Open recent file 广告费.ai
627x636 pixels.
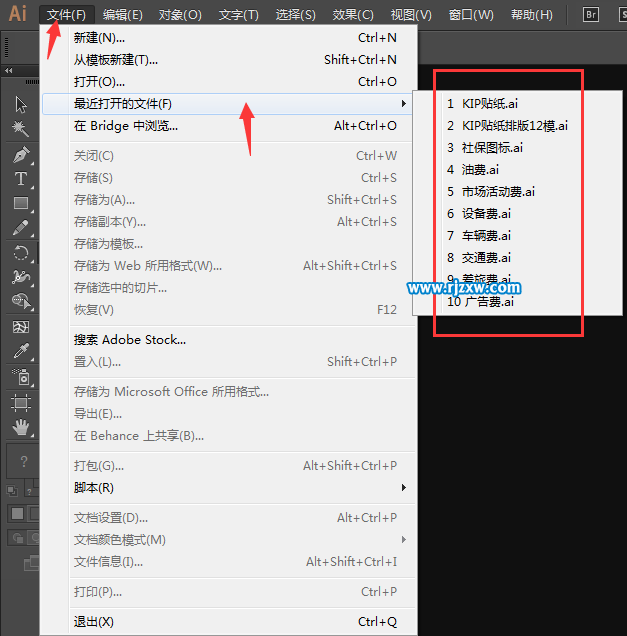coord(517,301)
